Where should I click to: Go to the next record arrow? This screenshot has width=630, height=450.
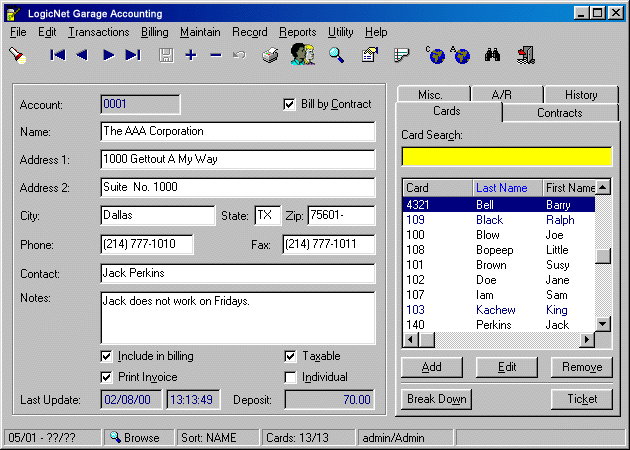point(108,55)
